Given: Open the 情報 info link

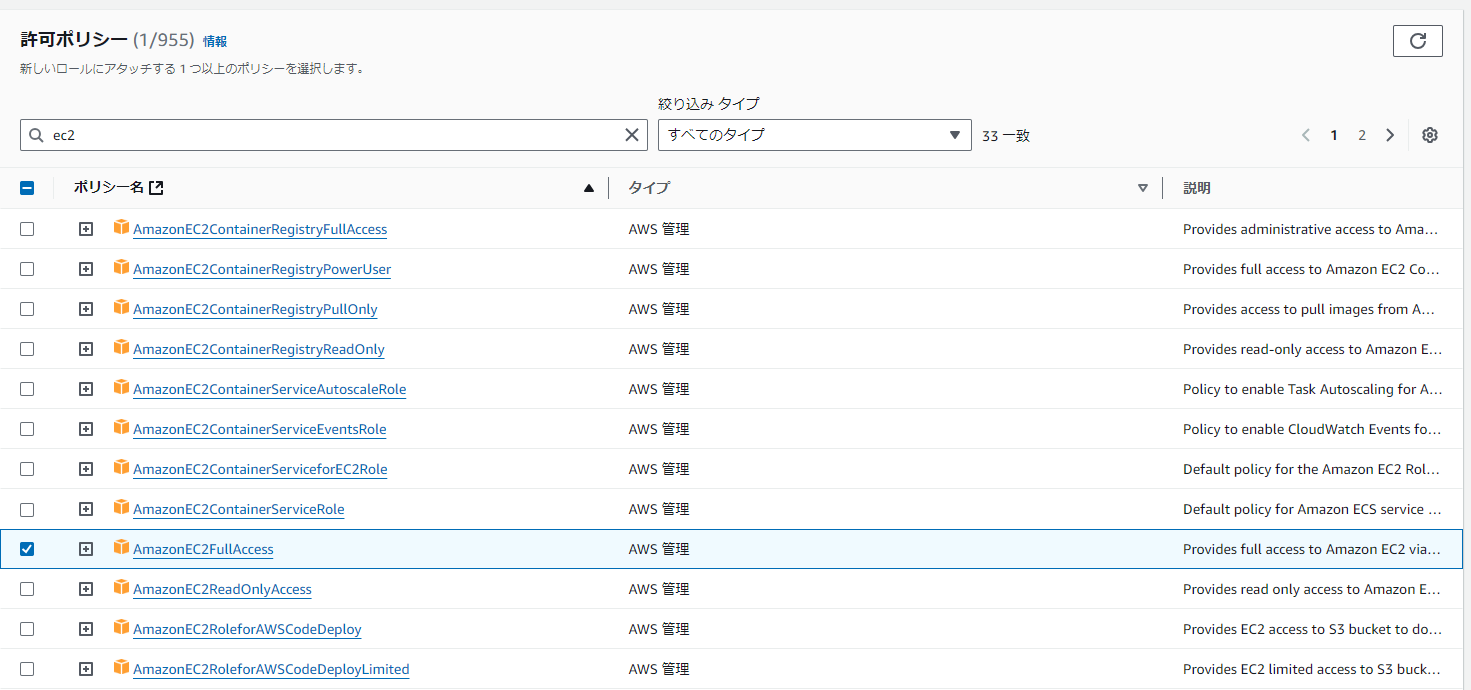Looking at the screenshot, I should [215, 41].
